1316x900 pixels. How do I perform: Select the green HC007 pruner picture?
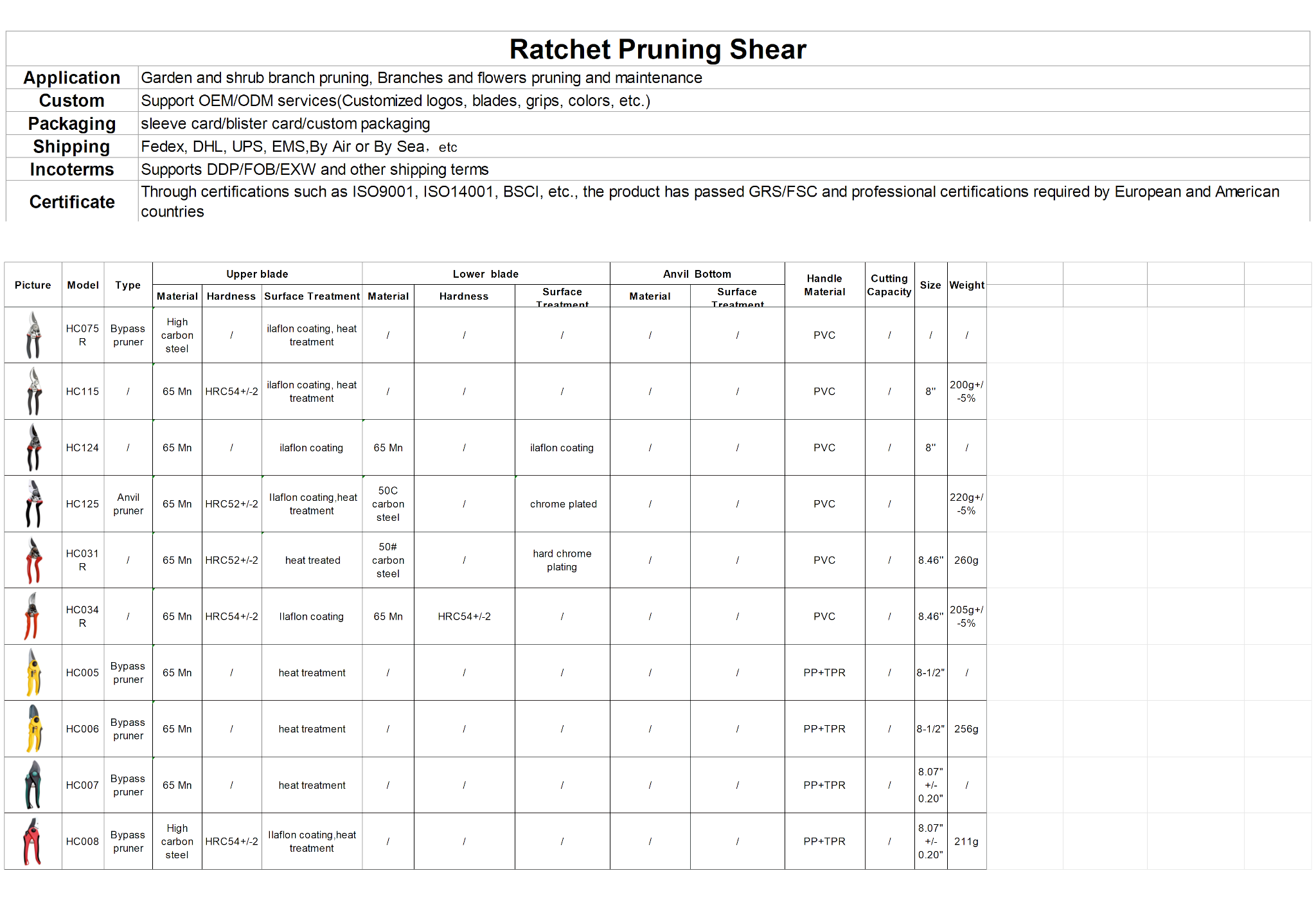click(x=33, y=785)
